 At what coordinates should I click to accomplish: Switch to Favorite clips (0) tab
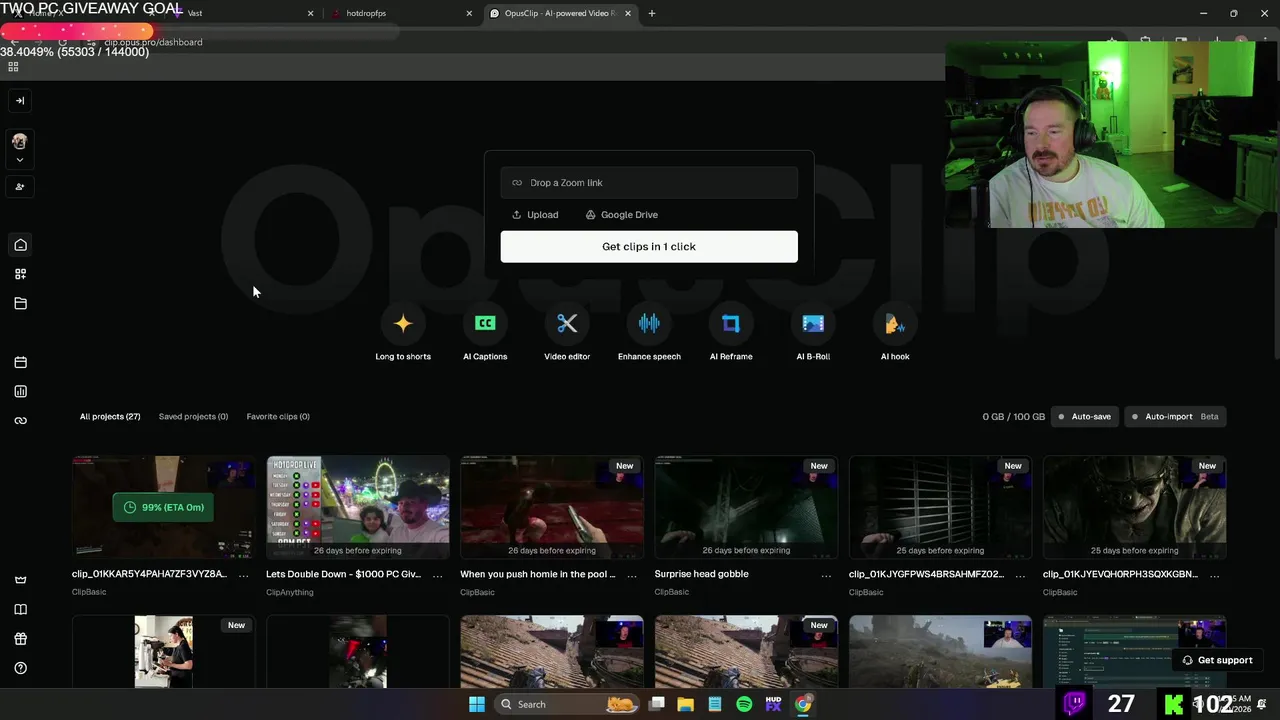278,416
